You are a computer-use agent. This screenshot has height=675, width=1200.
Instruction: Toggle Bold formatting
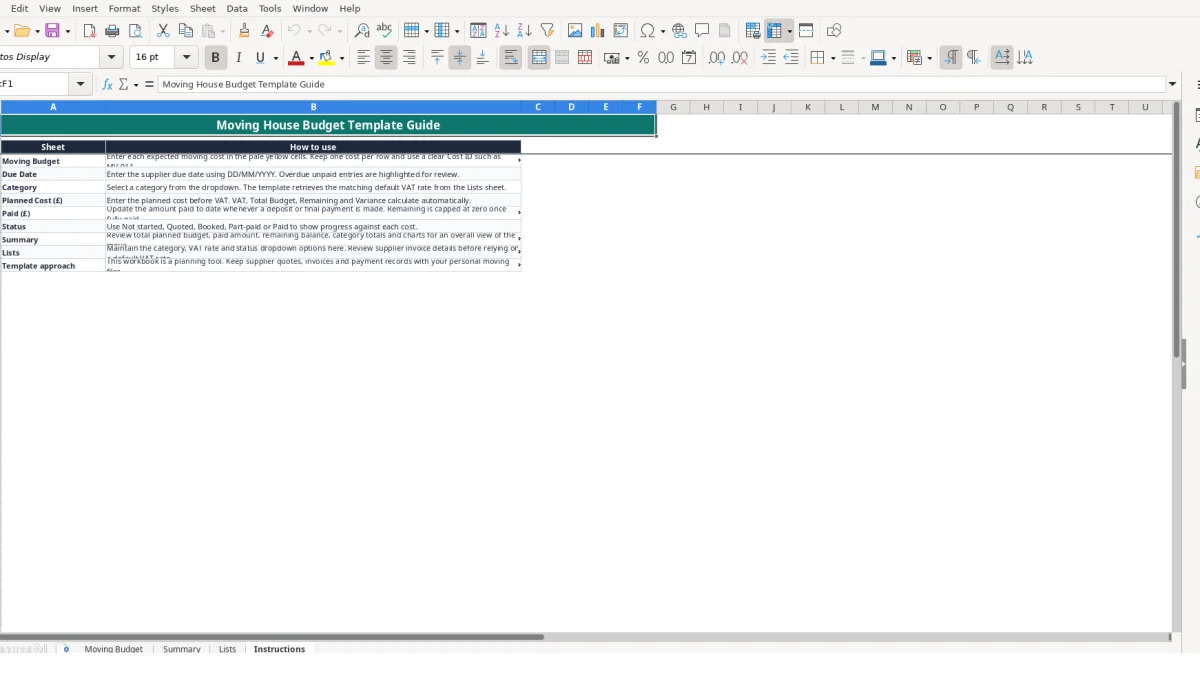click(215, 58)
